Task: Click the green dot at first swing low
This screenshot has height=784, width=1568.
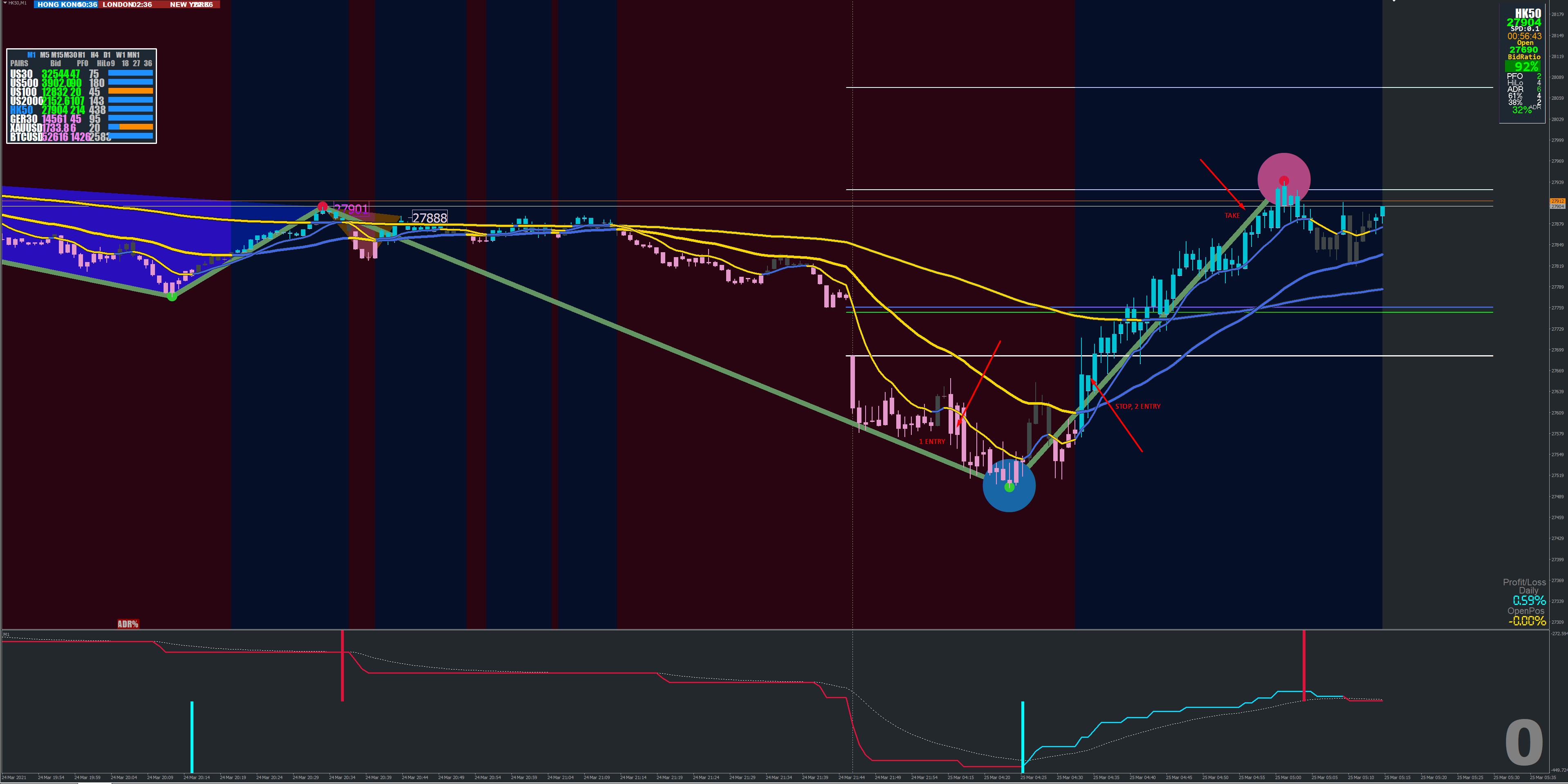Action: (x=172, y=296)
